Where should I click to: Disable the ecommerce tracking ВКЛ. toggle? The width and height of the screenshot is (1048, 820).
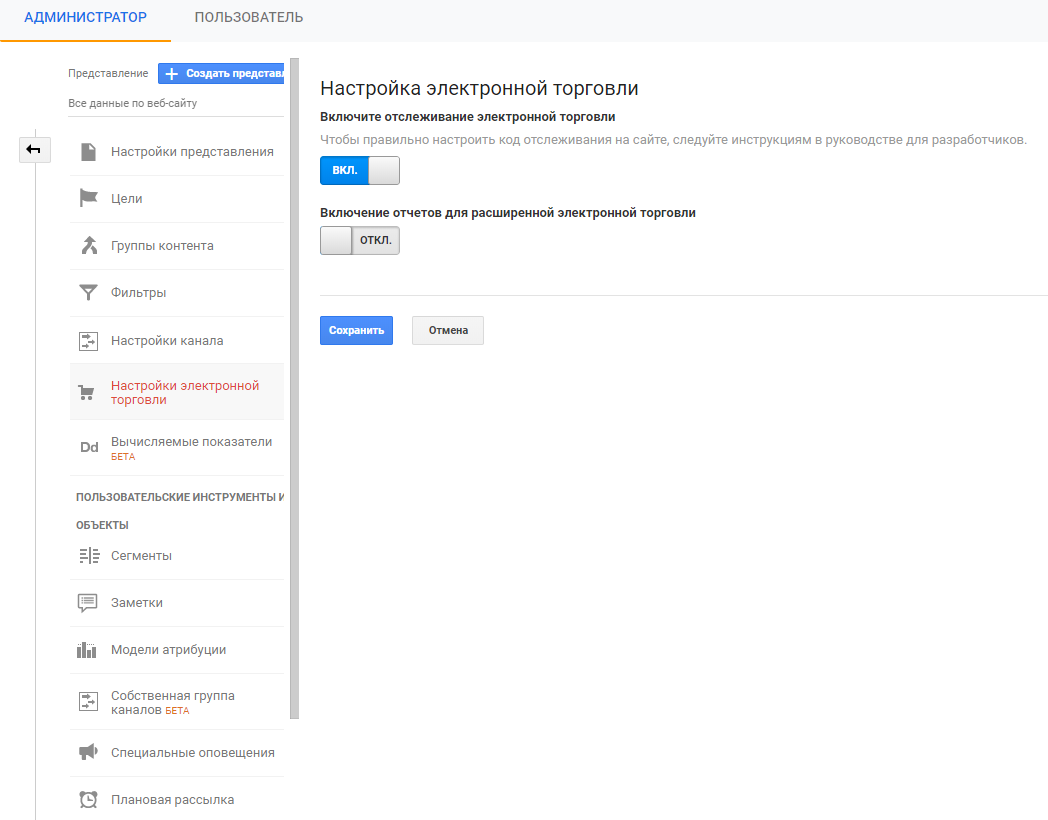pos(359,171)
